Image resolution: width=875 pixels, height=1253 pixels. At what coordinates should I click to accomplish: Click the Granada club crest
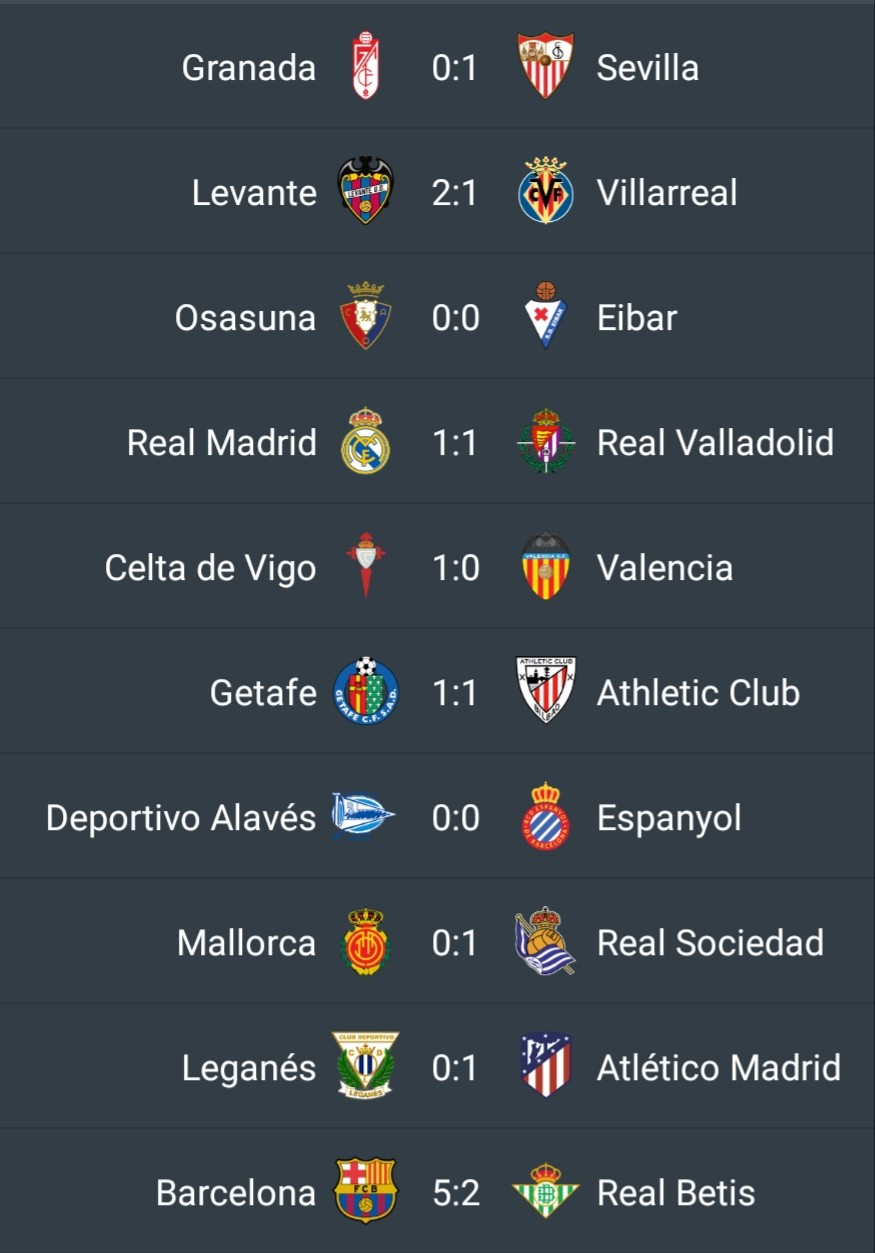click(365, 67)
